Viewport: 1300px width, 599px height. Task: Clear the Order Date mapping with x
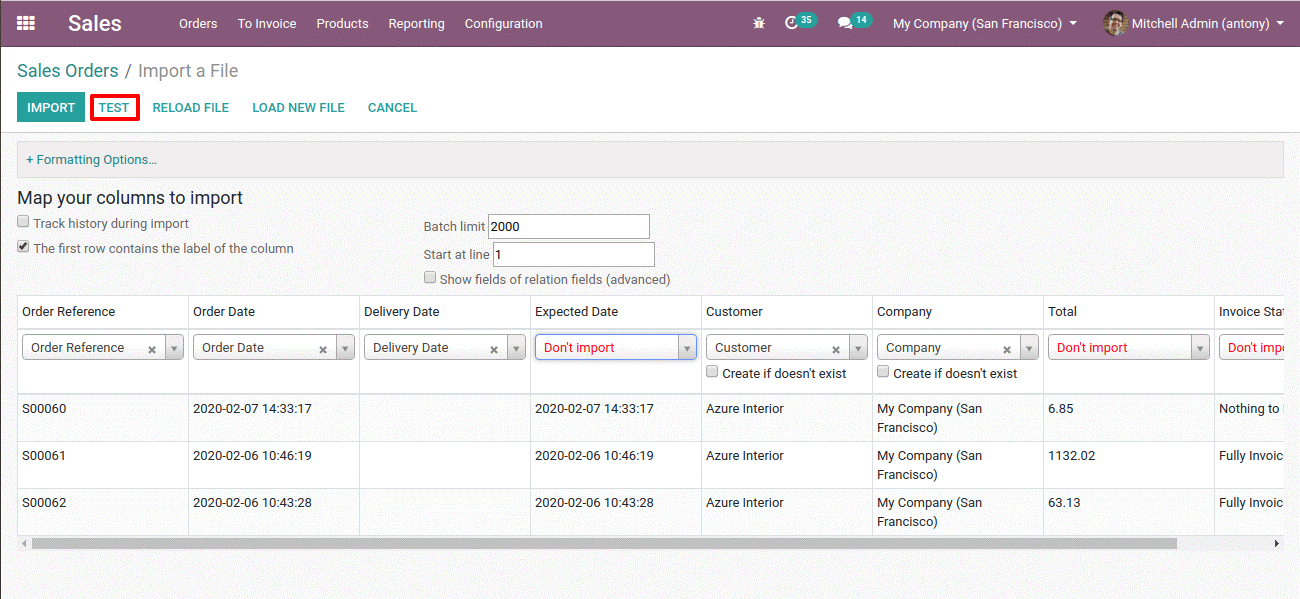[323, 349]
